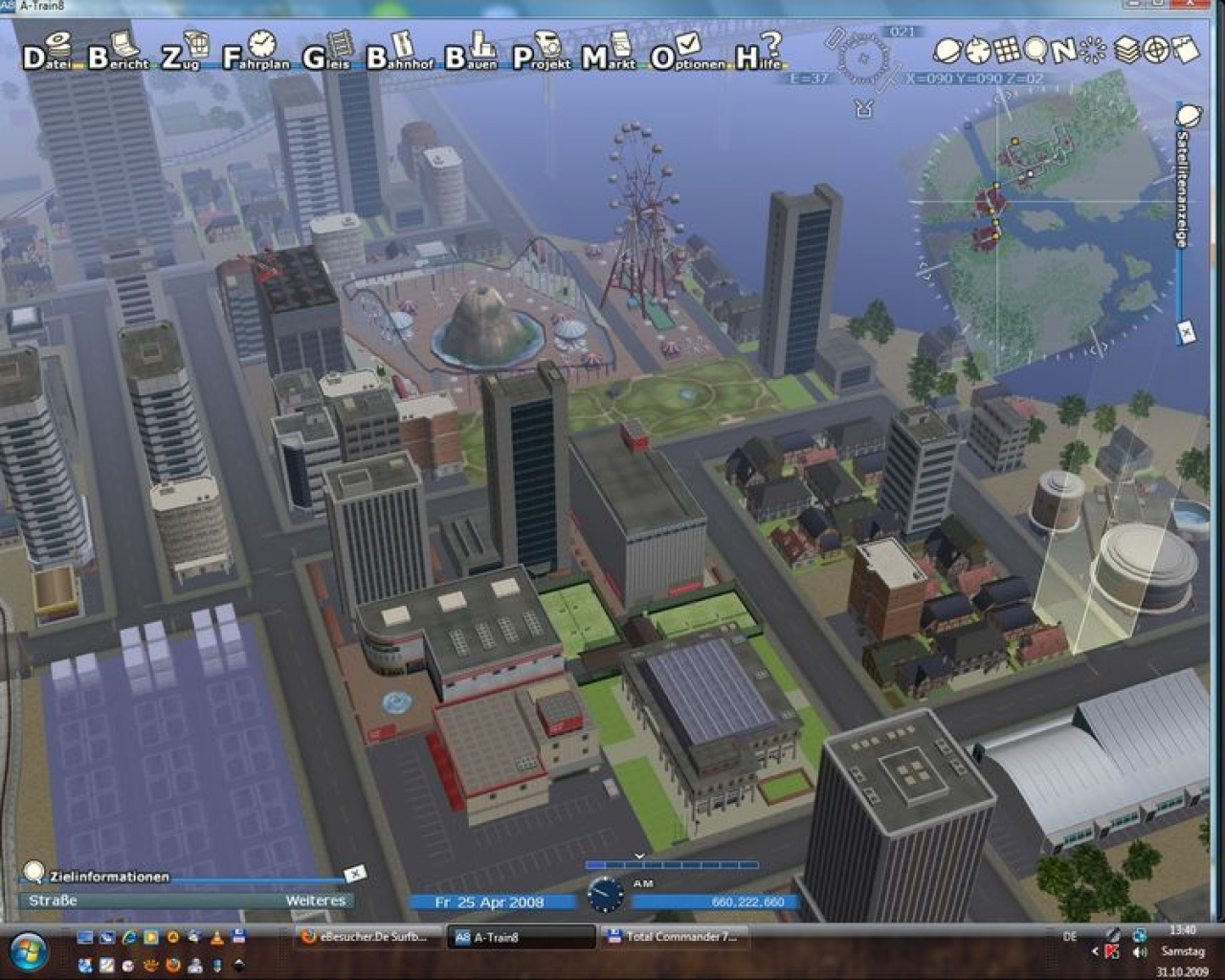Click the sun brightness icon

[x=1093, y=51]
